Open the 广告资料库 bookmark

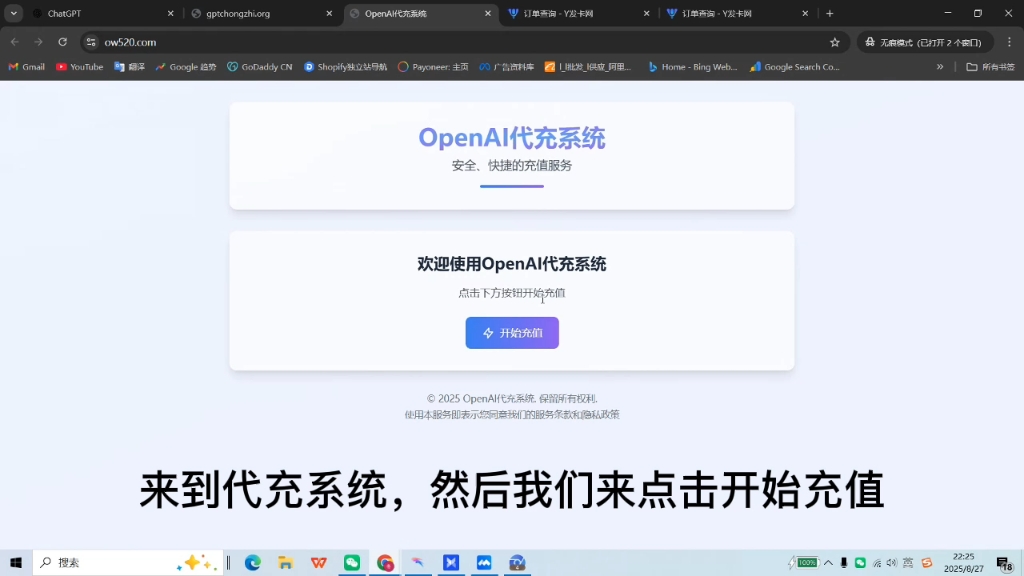507,67
